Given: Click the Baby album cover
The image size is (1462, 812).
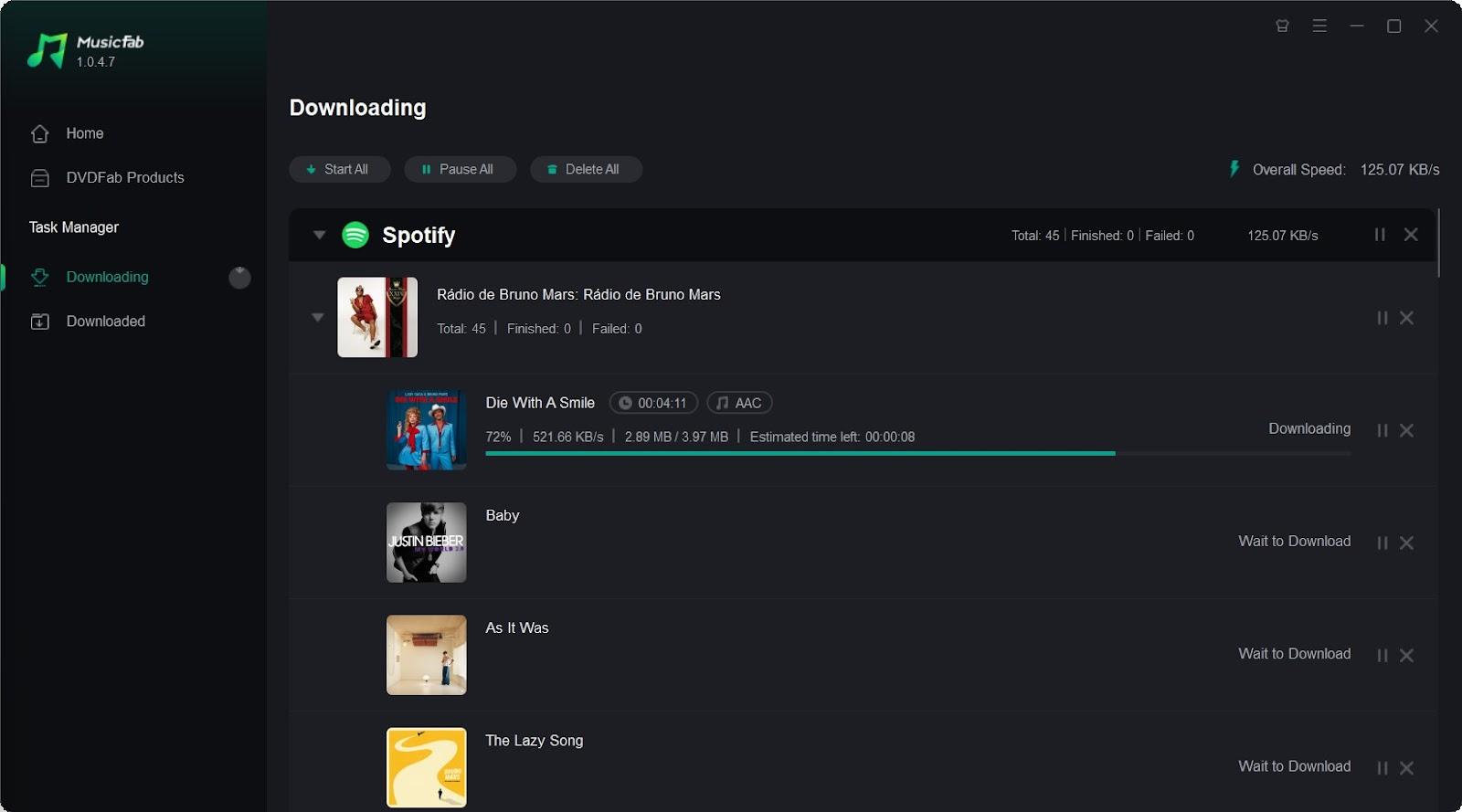Looking at the screenshot, I should (x=427, y=543).
